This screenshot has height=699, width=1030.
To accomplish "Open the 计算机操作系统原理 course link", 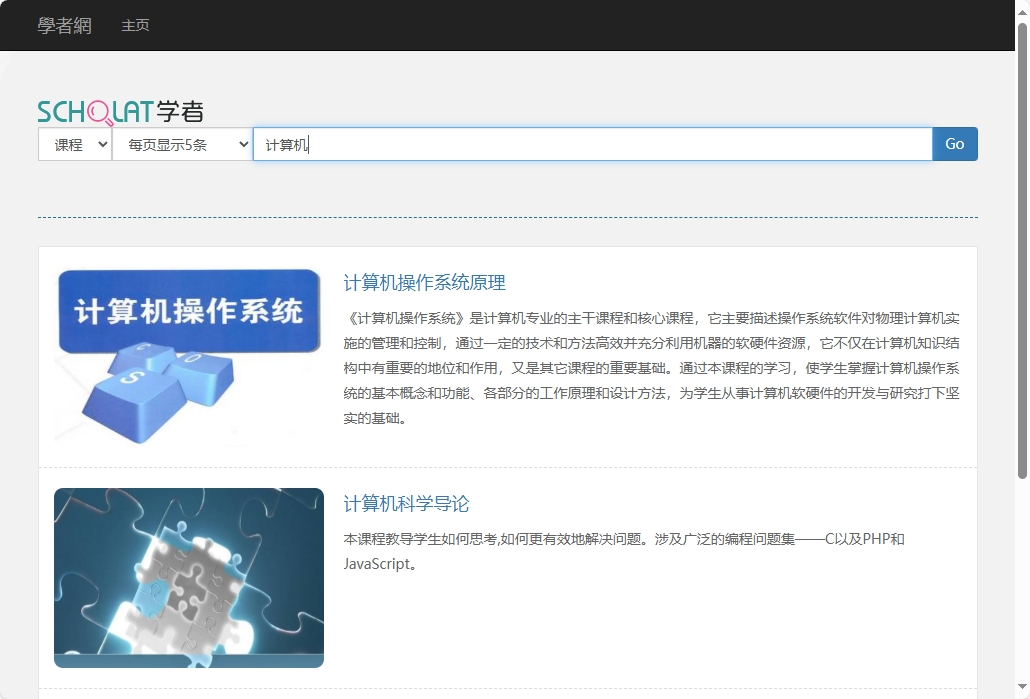I will coord(423,283).
